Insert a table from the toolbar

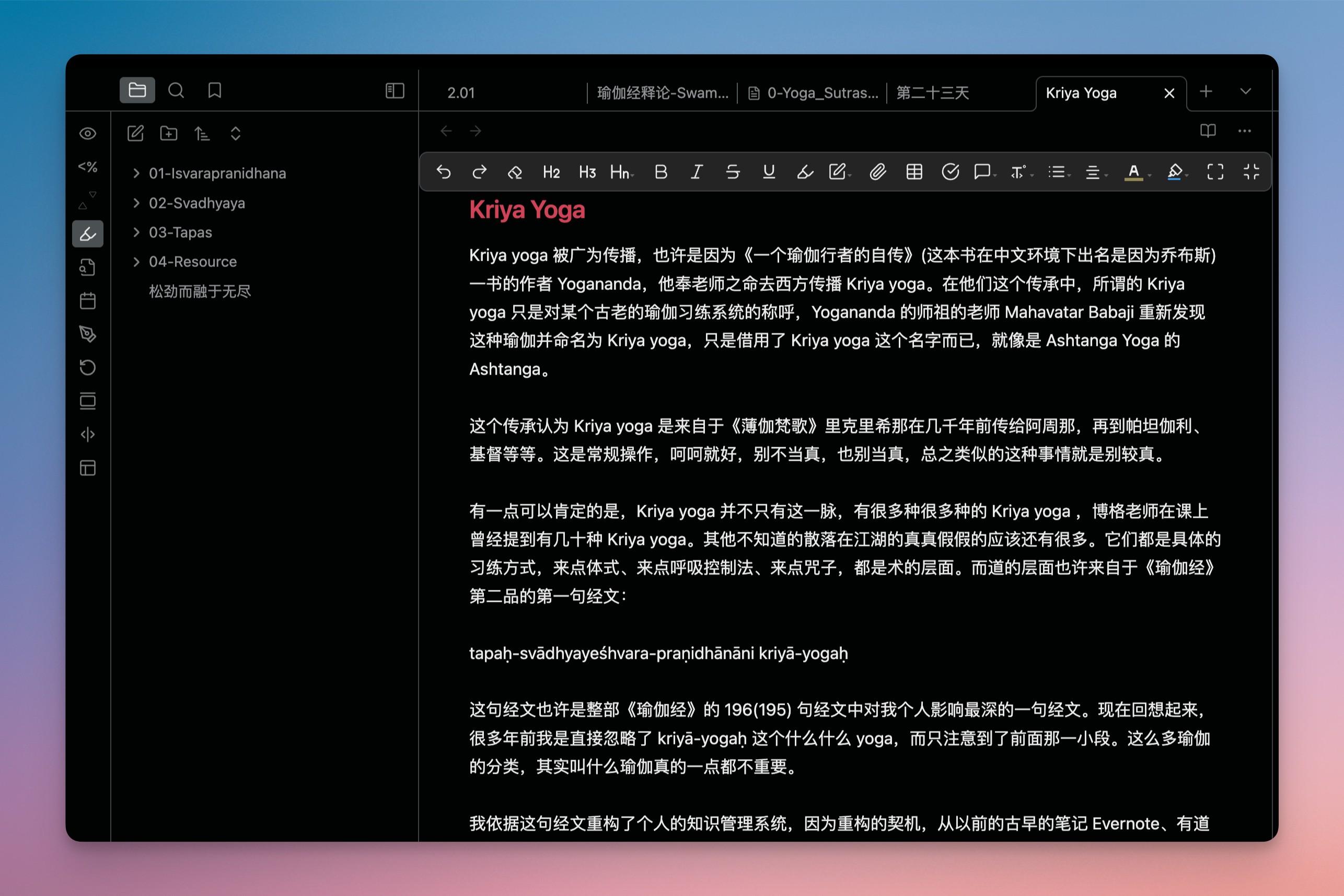coord(914,171)
